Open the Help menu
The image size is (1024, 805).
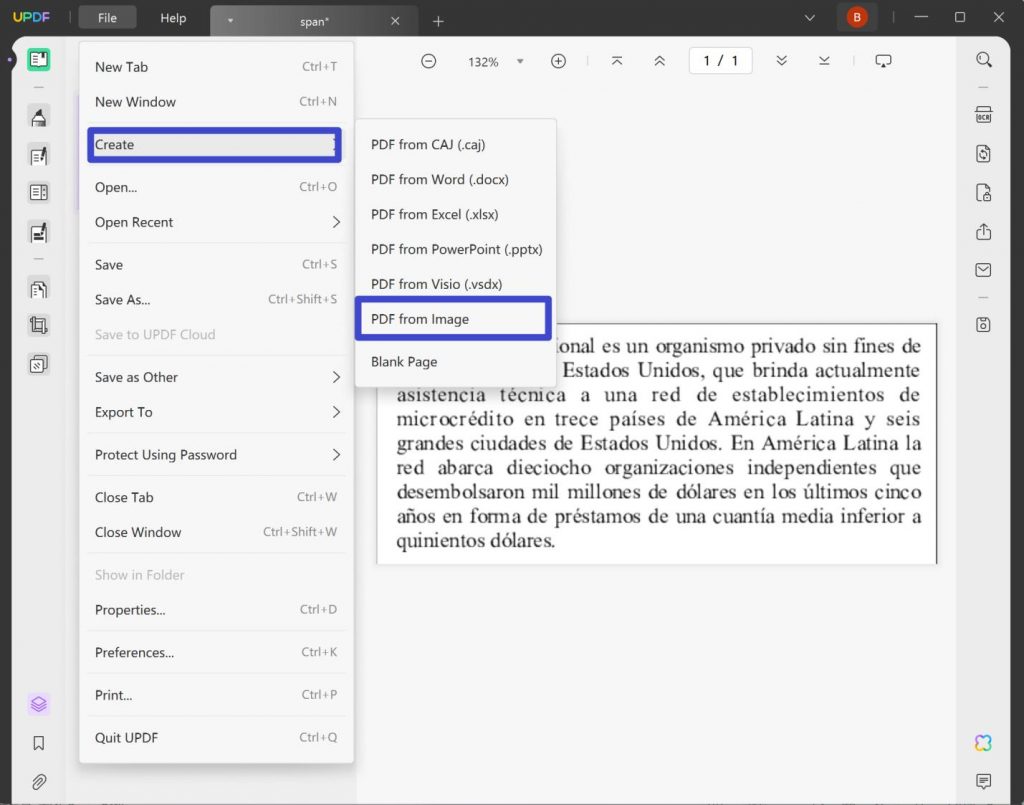click(x=173, y=17)
